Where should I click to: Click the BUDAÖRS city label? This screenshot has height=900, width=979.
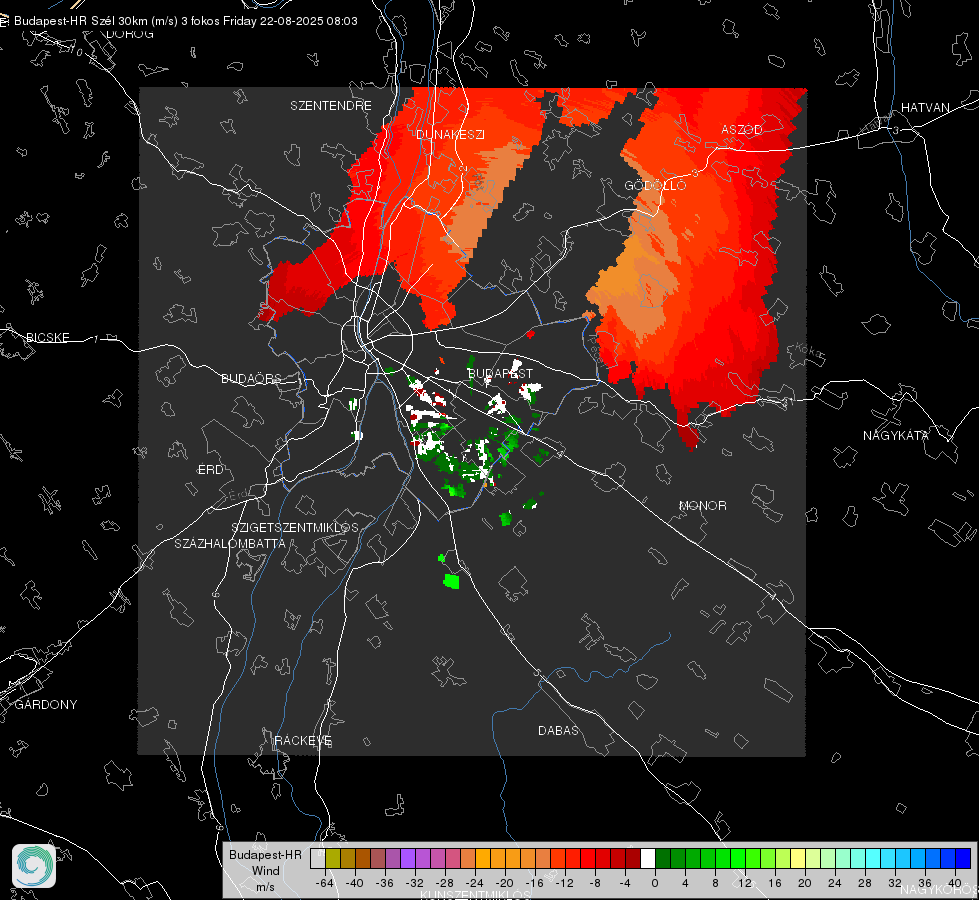(x=252, y=378)
